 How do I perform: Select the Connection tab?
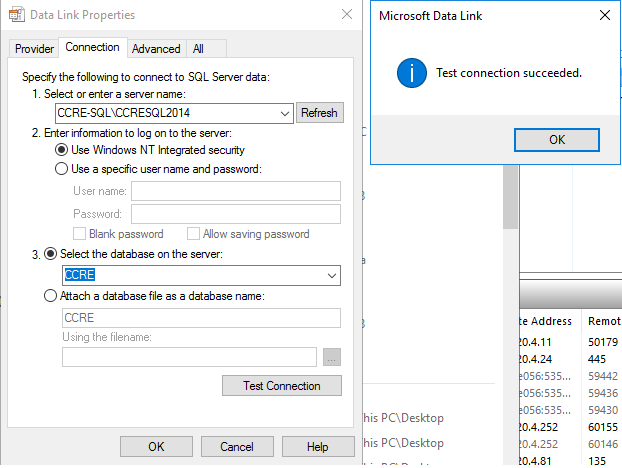92,47
